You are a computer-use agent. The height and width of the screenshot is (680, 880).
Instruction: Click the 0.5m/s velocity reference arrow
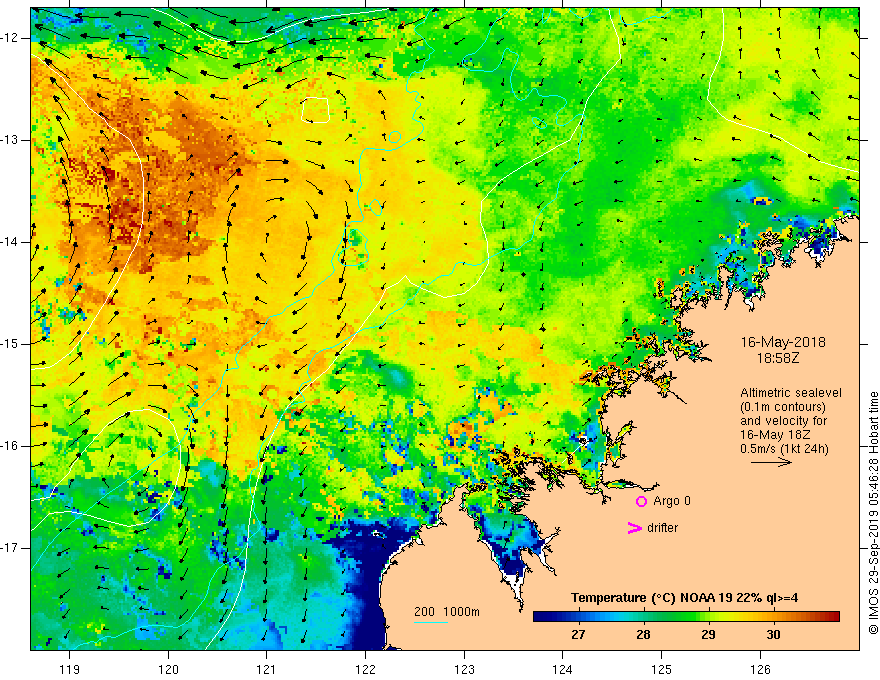click(x=771, y=462)
